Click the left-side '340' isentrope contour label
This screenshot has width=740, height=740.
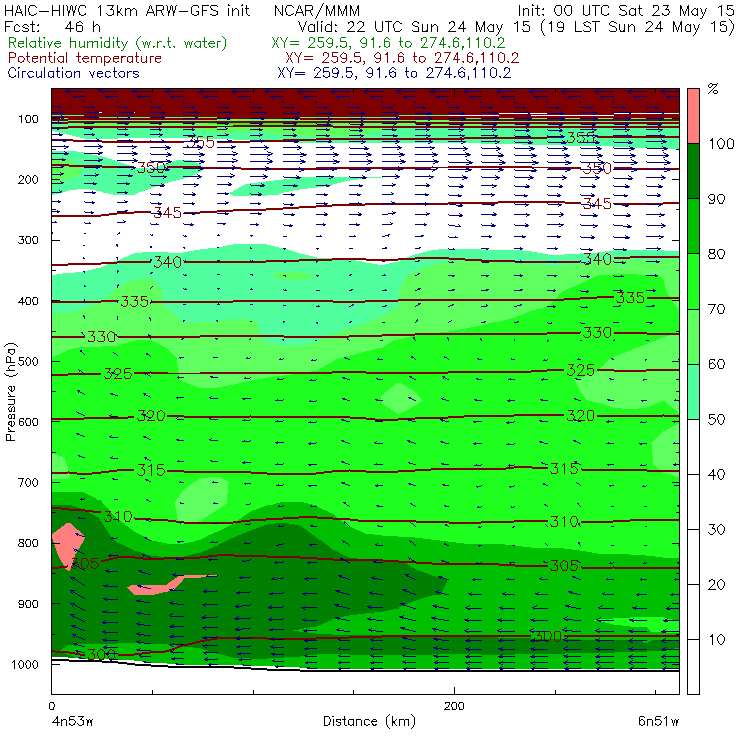pyautogui.click(x=168, y=262)
